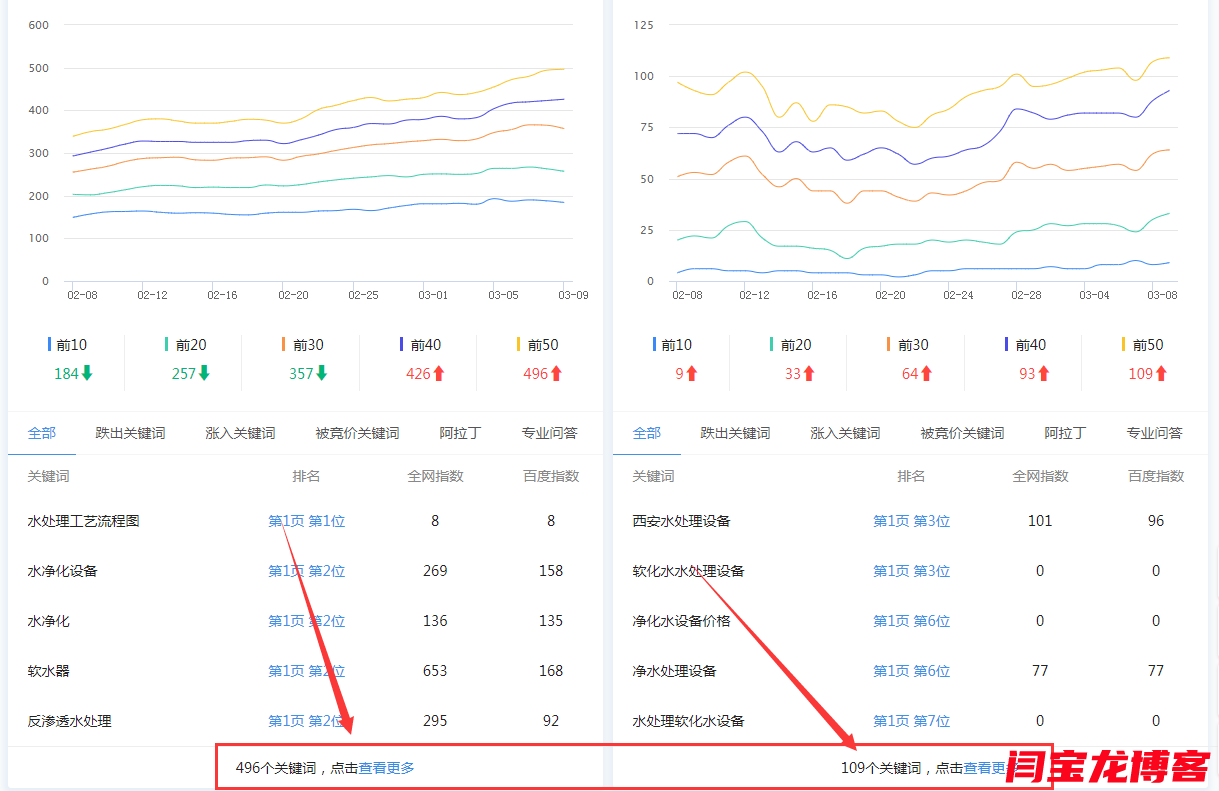
Task: Click yellow 前50 legend marker in right panel
Action: point(1124,345)
